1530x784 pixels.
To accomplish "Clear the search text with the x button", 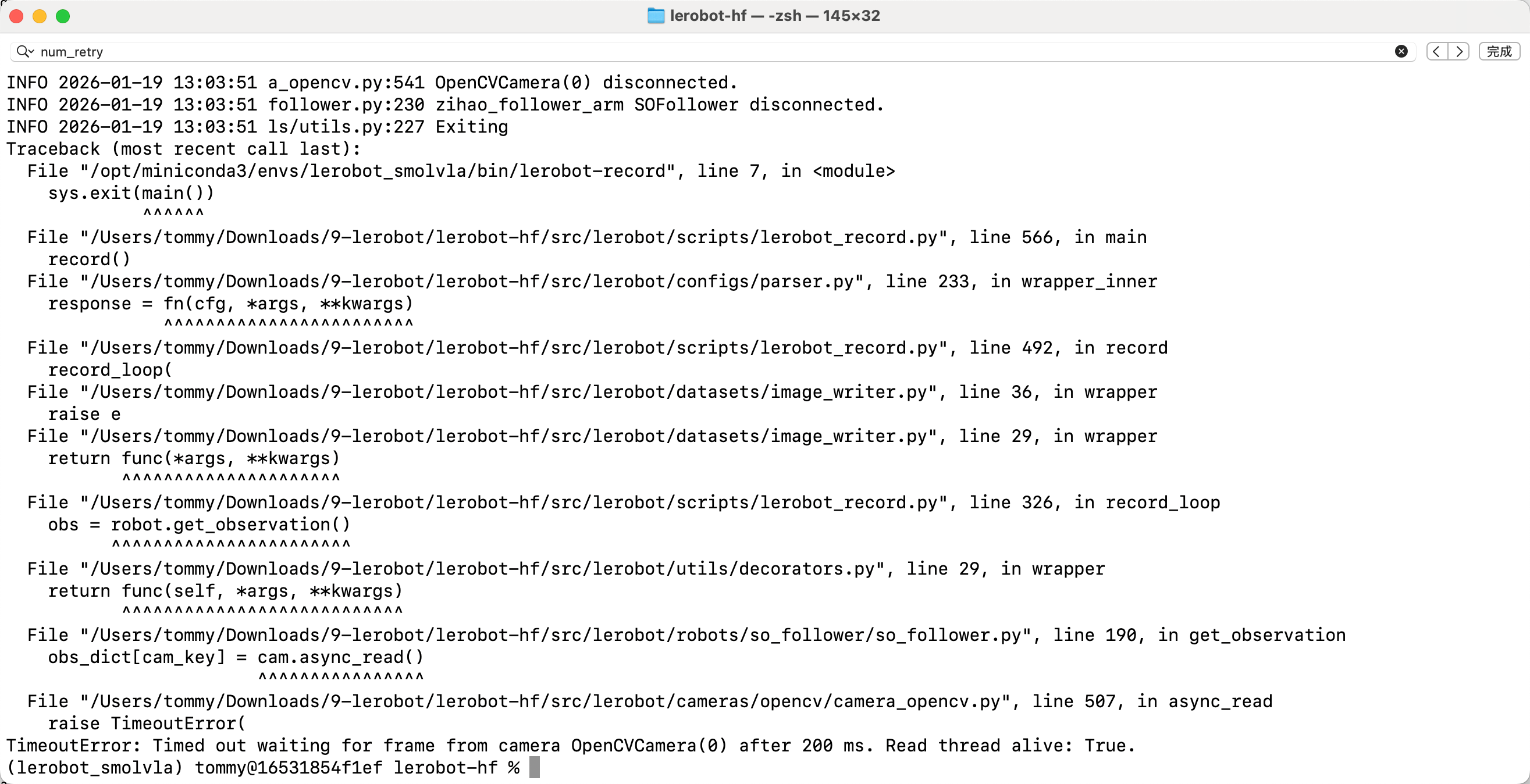I will (1401, 52).
